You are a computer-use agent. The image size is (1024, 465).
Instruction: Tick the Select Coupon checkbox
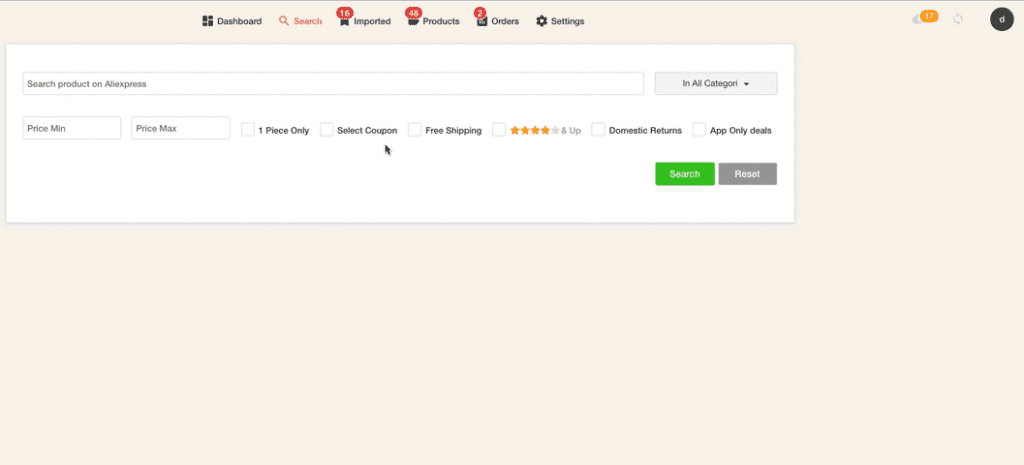coord(327,129)
